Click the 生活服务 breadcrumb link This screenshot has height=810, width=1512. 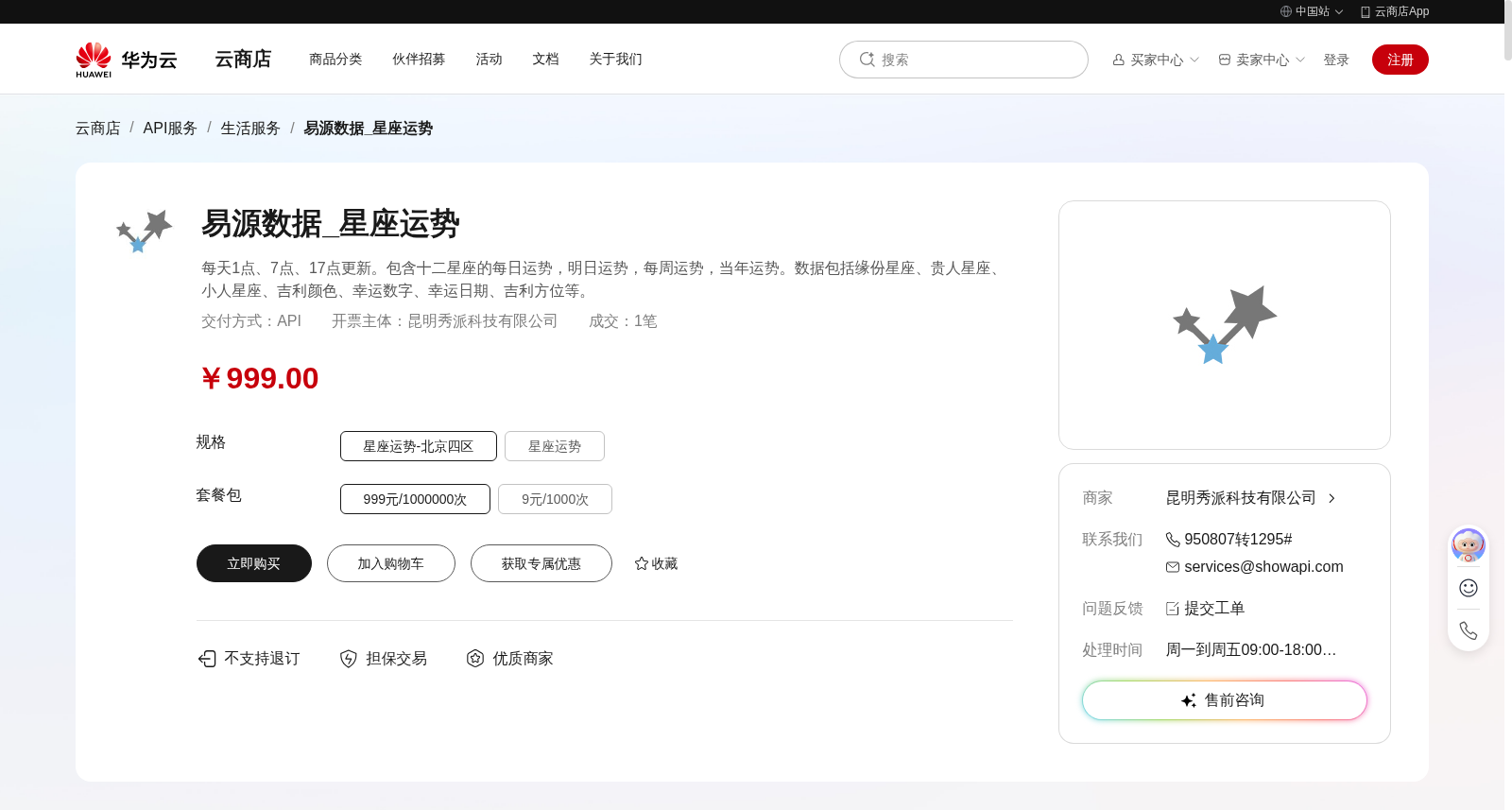(250, 128)
